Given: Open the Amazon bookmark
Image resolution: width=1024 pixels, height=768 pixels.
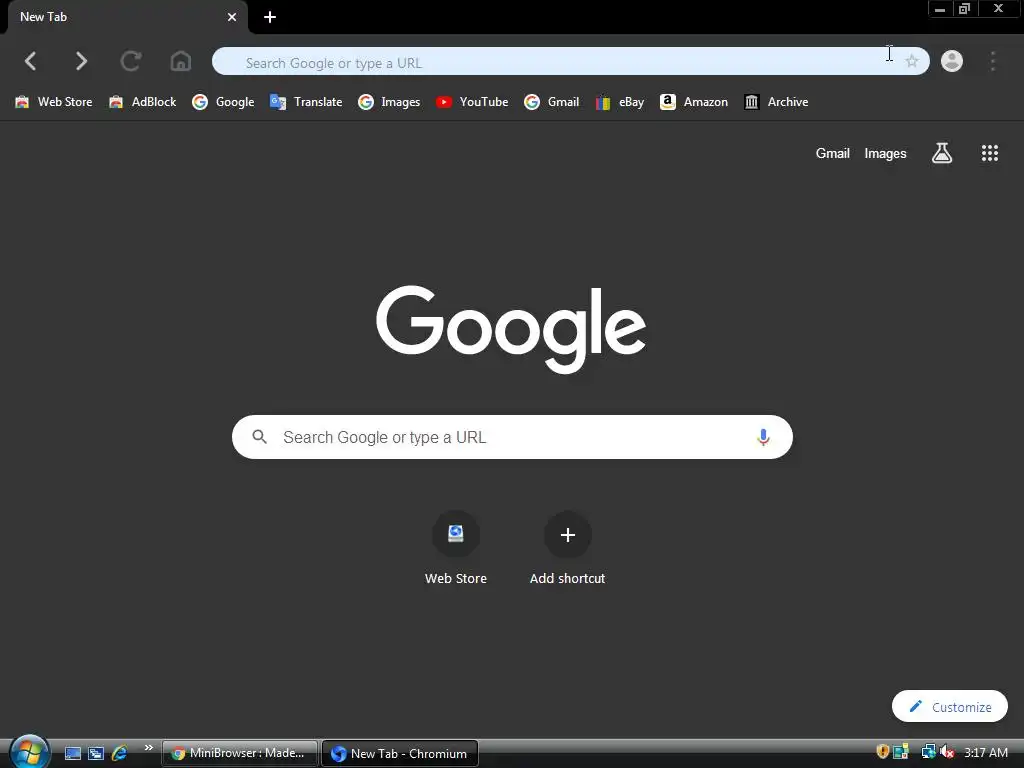Looking at the screenshot, I should tap(694, 102).
